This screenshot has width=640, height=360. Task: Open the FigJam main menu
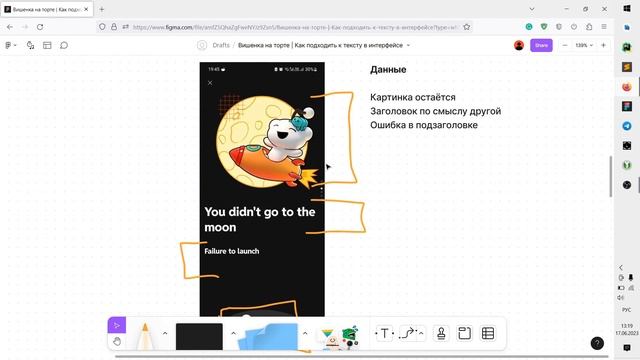click(11, 45)
